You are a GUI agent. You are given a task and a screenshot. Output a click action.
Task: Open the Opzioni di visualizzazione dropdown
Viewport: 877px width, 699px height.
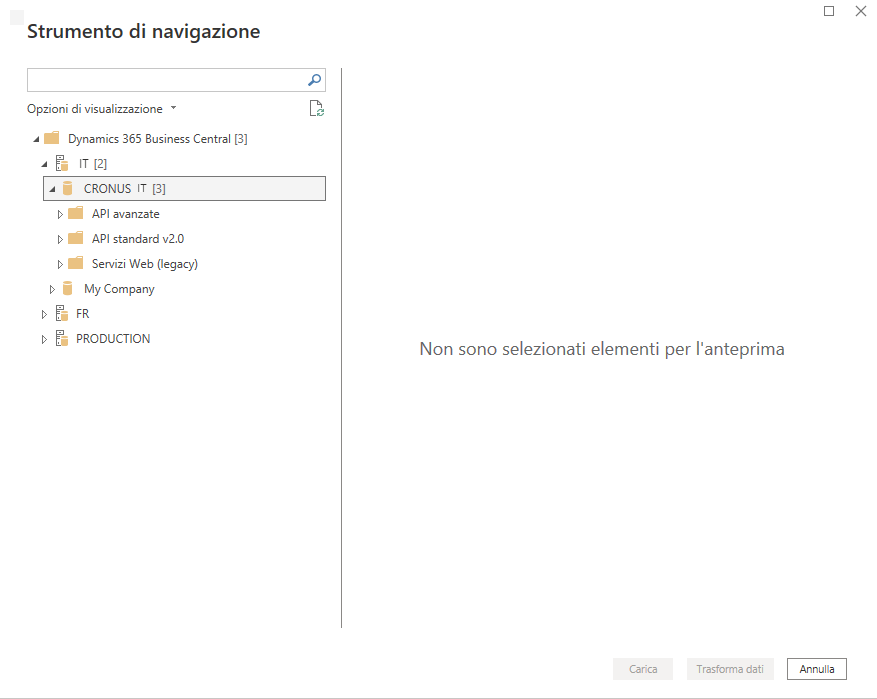[x=102, y=108]
